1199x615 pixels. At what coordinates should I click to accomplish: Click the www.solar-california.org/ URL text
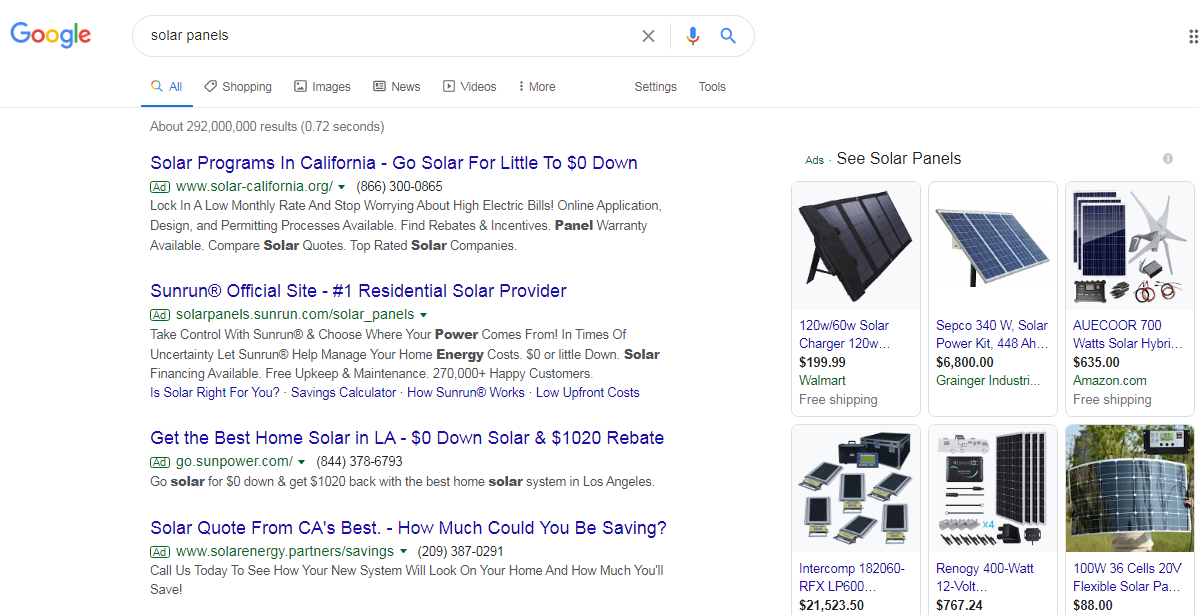click(255, 187)
